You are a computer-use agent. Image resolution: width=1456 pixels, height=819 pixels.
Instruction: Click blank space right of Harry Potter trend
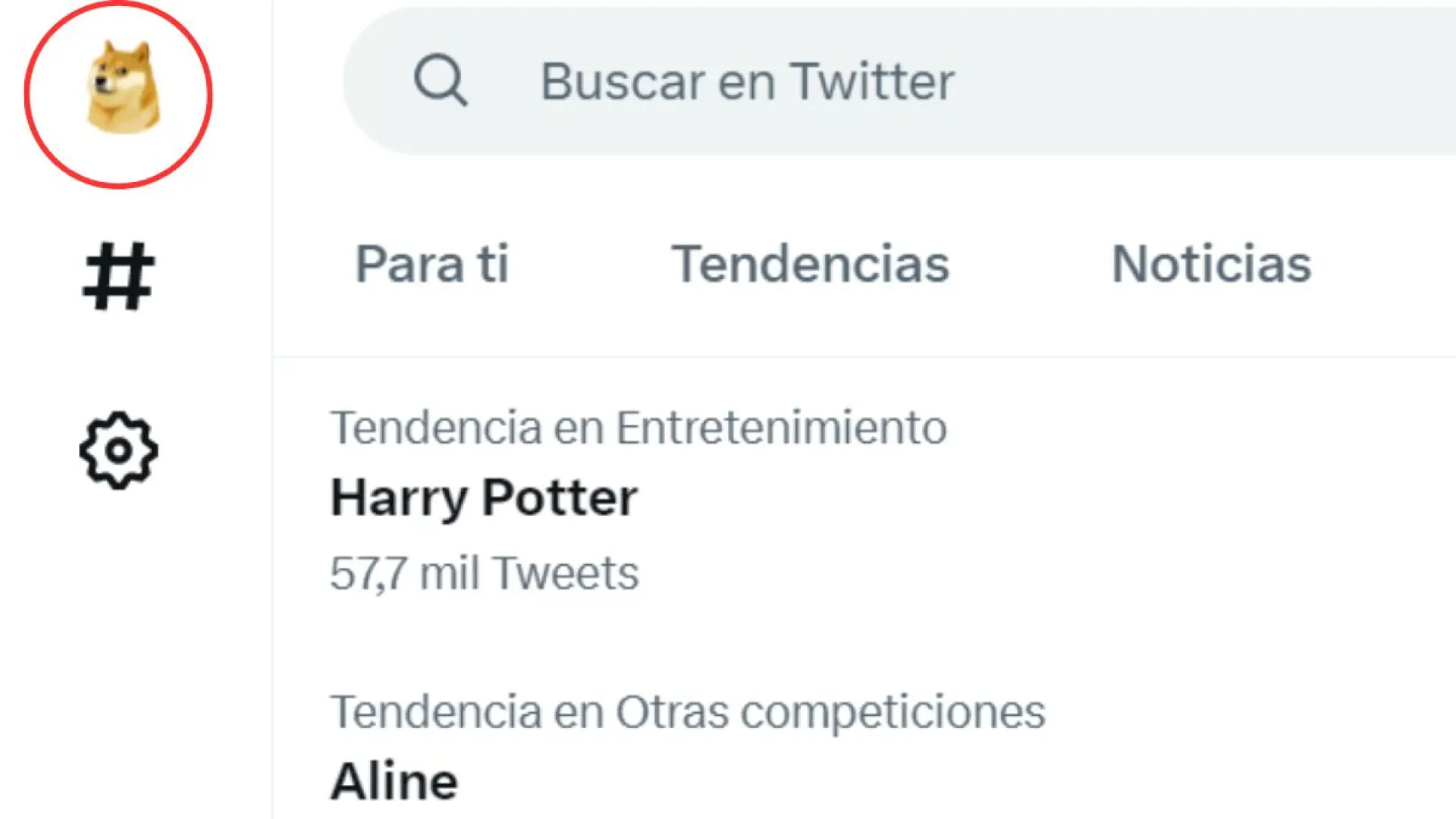pos(1062,498)
